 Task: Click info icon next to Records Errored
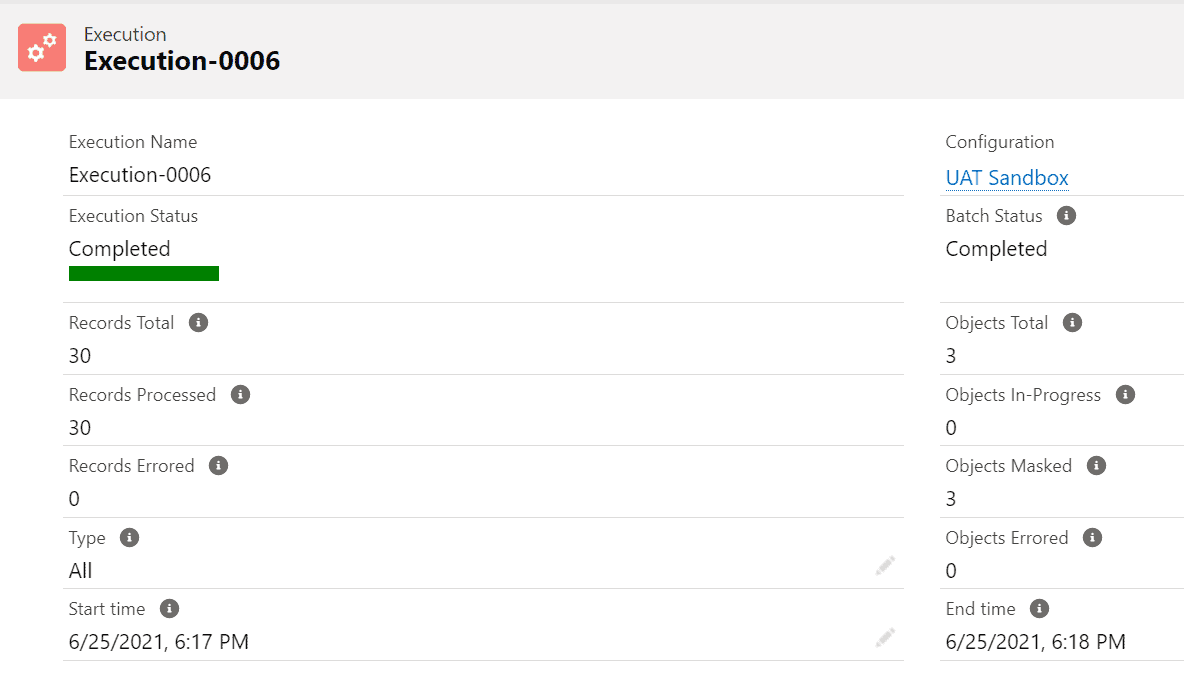point(219,465)
